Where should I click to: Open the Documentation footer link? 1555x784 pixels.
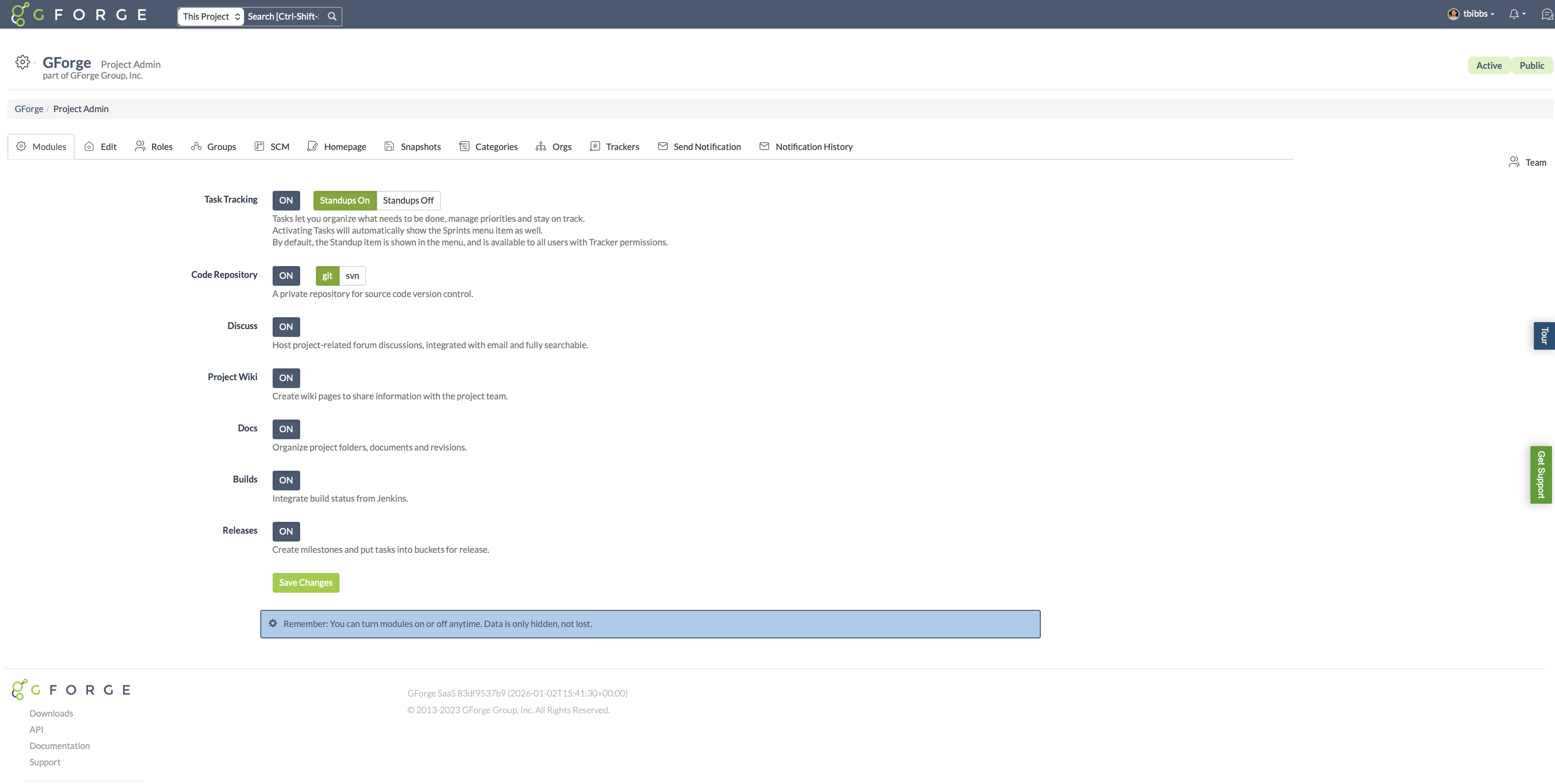click(x=59, y=746)
